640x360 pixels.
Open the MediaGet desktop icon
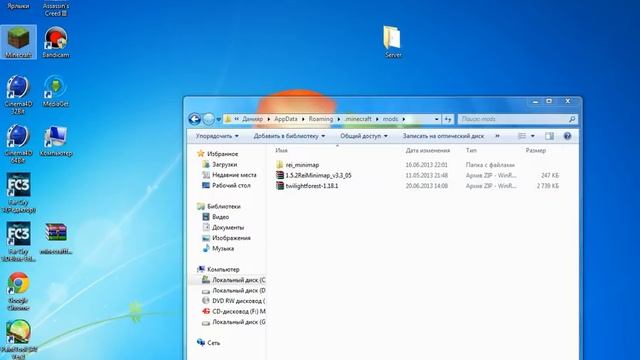point(56,91)
